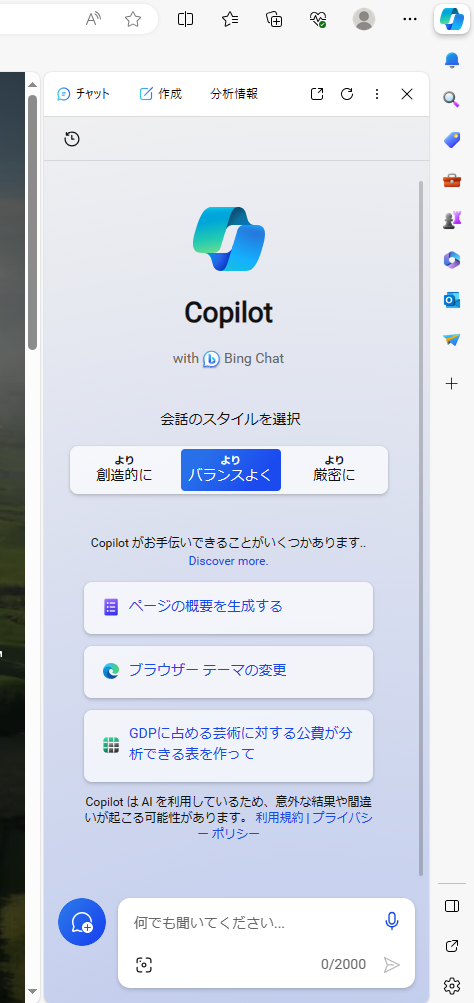Open the Shopping tag icon in the sidebar
The width and height of the screenshot is (474, 1003).
click(452, 140)
